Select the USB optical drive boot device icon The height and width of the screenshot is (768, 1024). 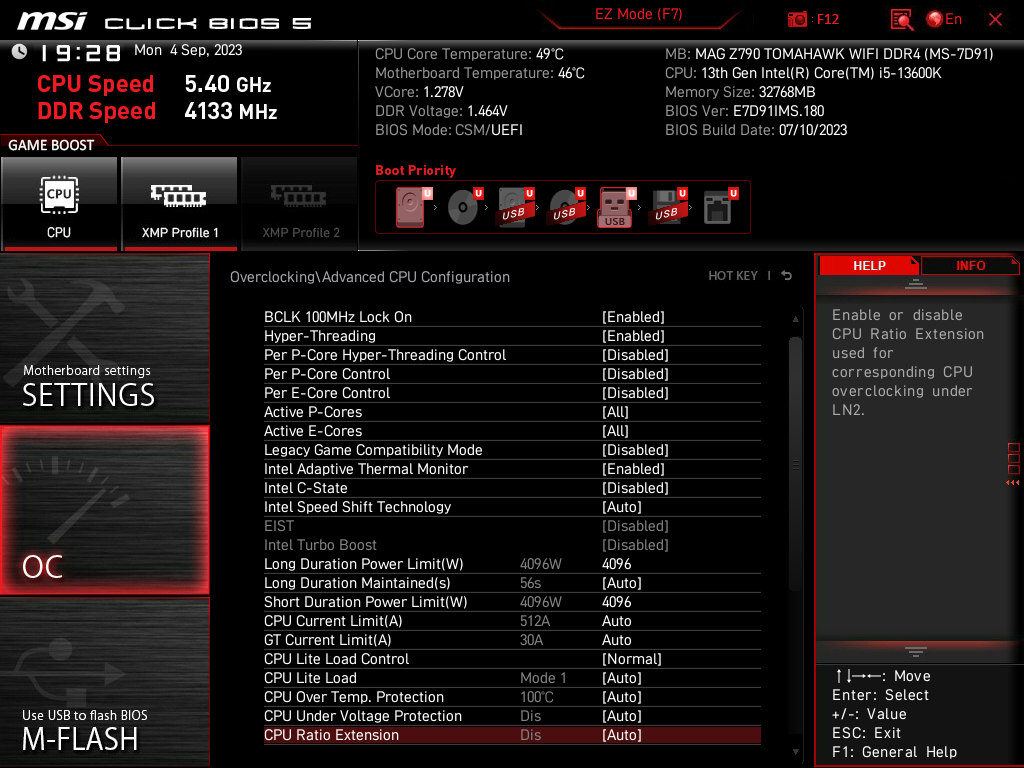point(566,207)
